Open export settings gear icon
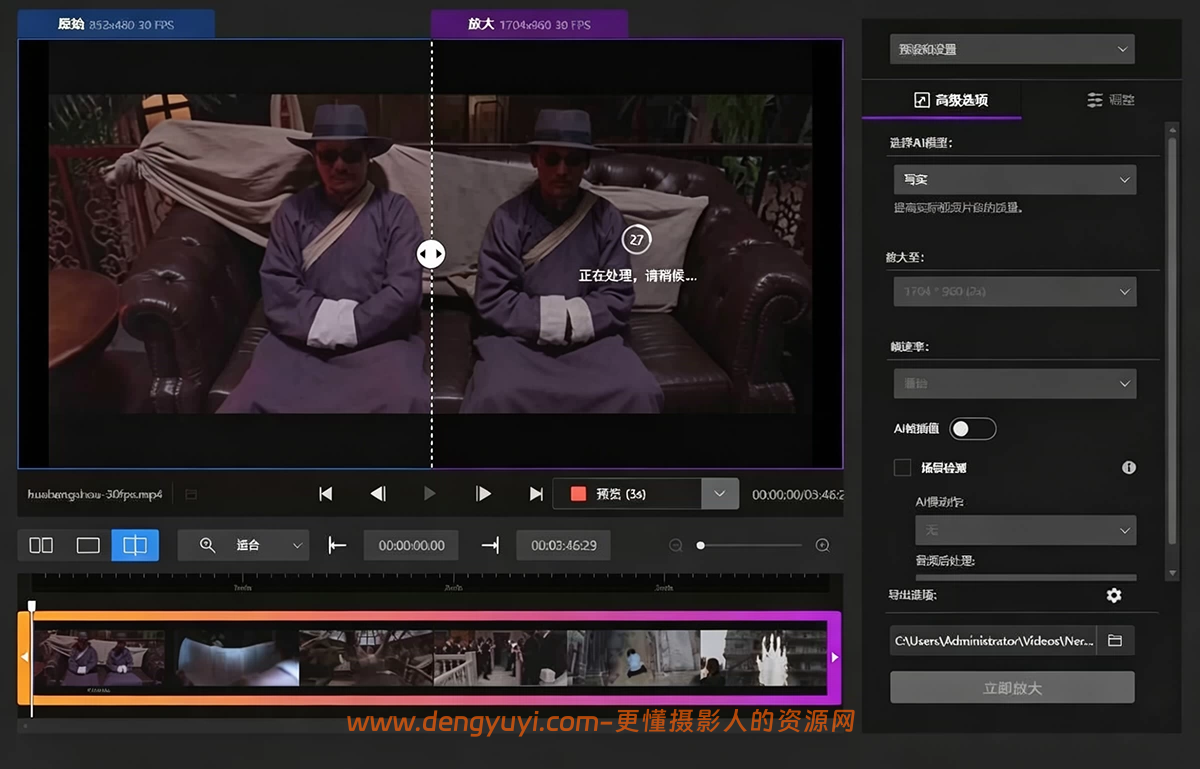The width and height of the screenshot is (1200, 769). [1114, 595]
